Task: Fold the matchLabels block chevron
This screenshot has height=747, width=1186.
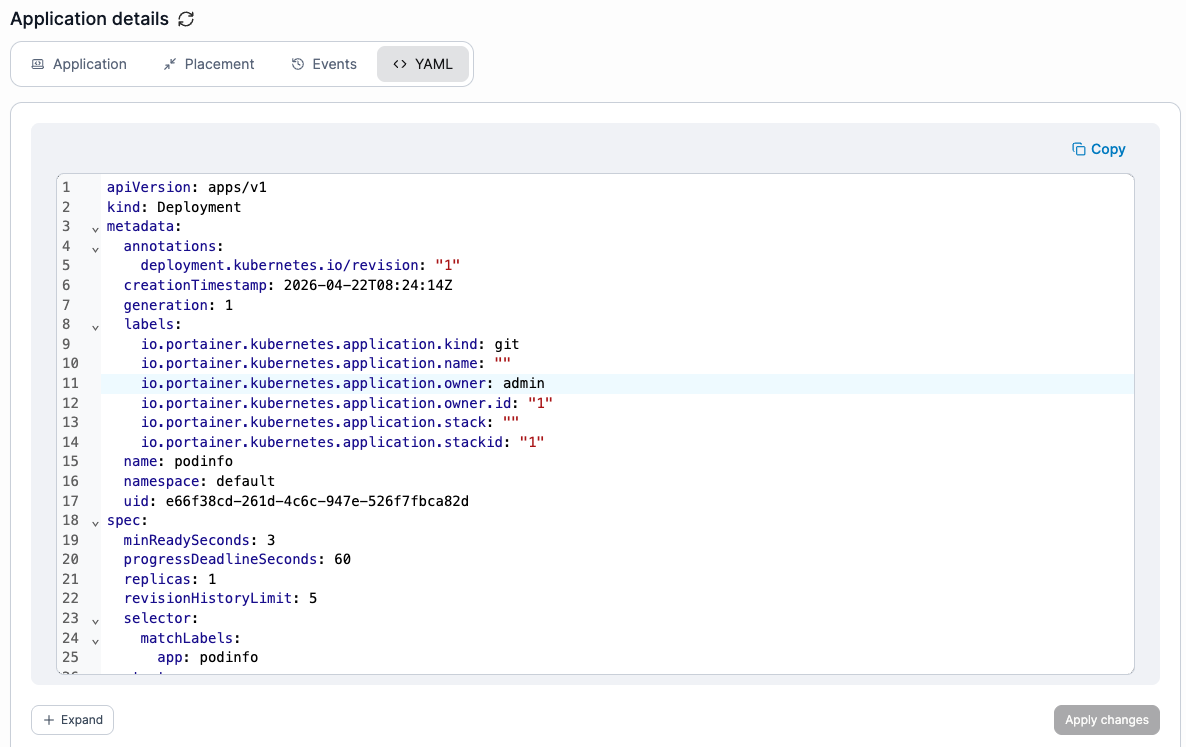Action: pyautogui.click(x=95, y=641)
